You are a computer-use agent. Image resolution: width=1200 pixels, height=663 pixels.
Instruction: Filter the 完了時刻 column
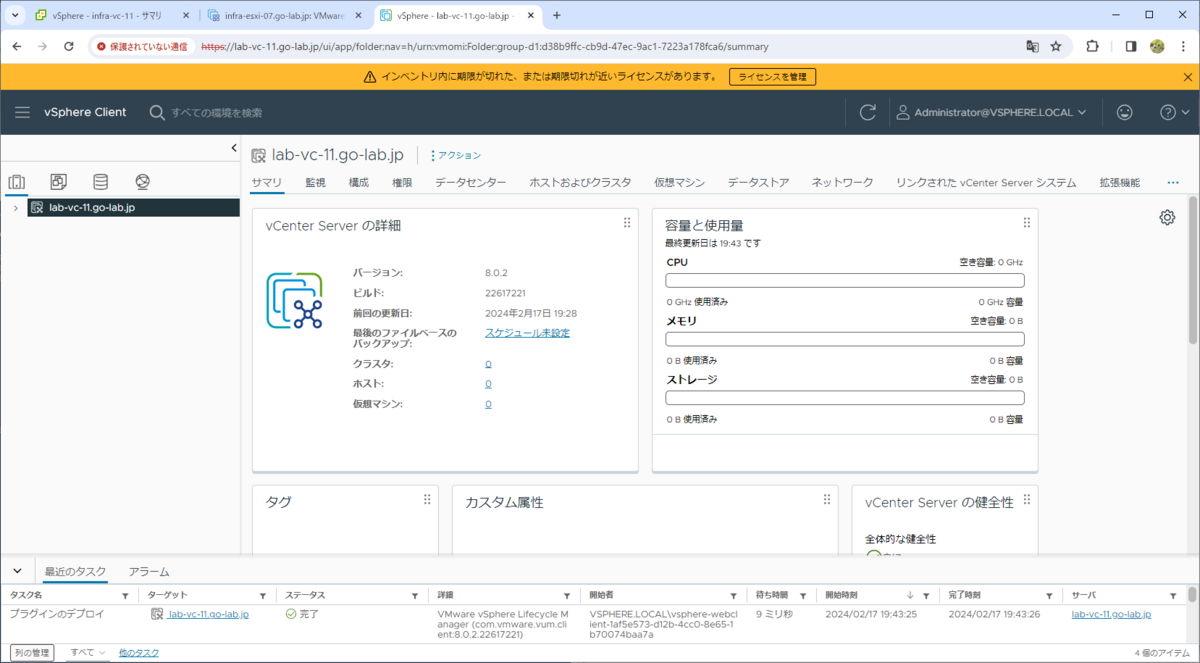[1049, 595]
